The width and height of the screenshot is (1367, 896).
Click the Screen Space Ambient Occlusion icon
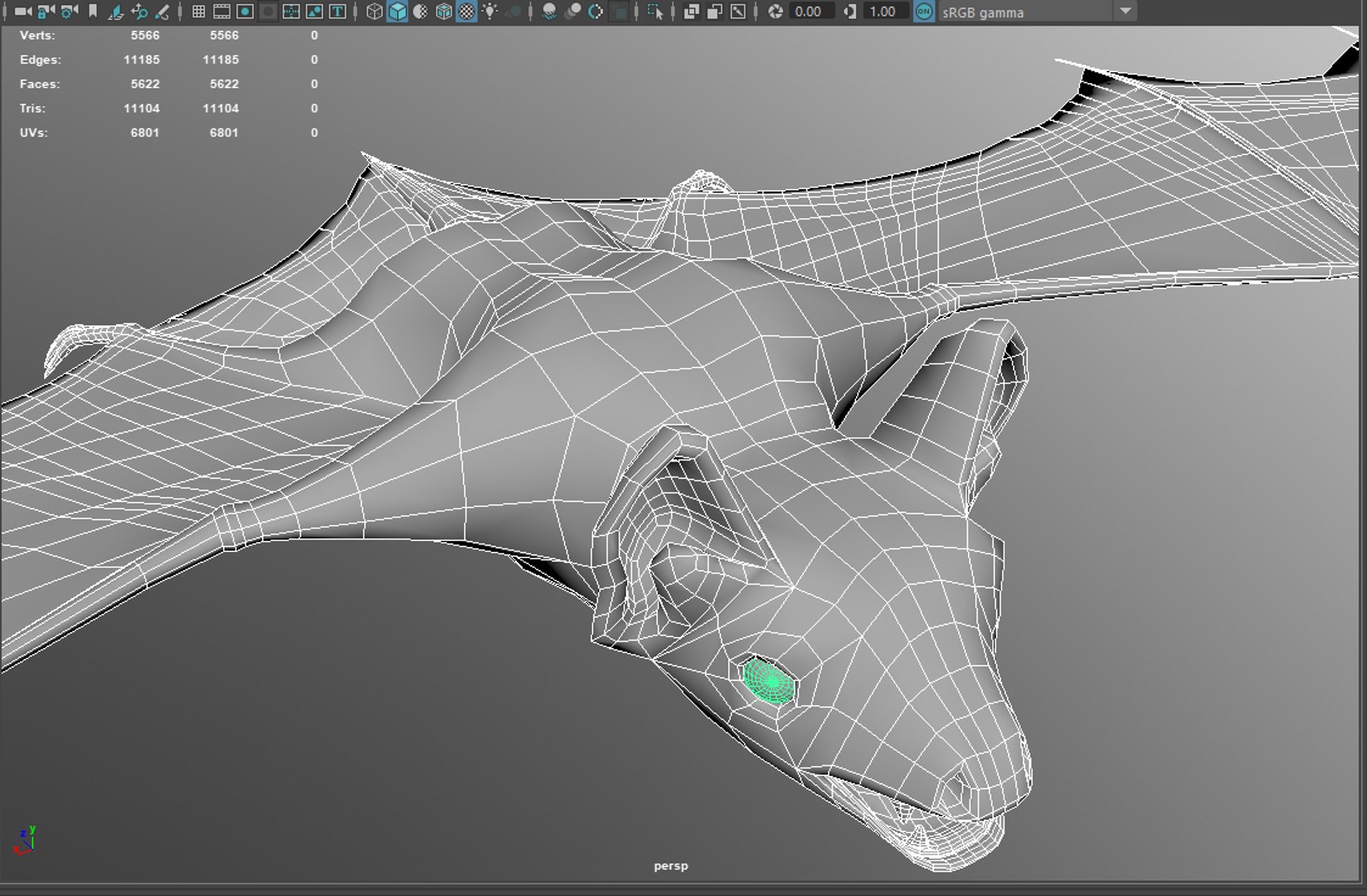[549, 12]
